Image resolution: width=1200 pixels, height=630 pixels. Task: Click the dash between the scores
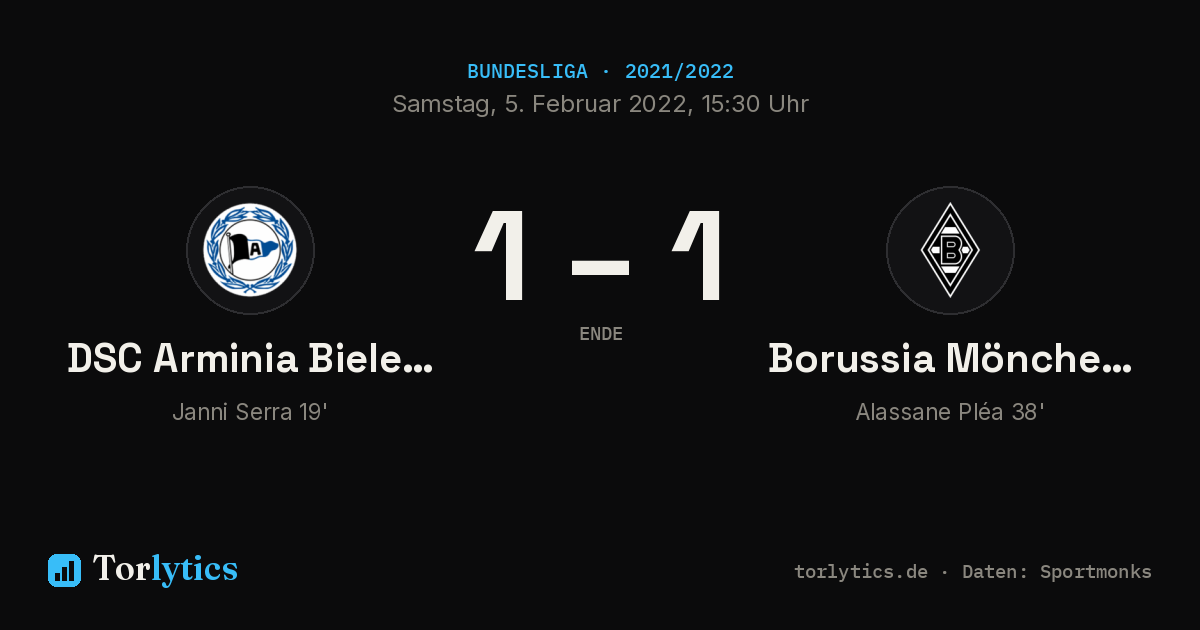(x=600, y=267)
